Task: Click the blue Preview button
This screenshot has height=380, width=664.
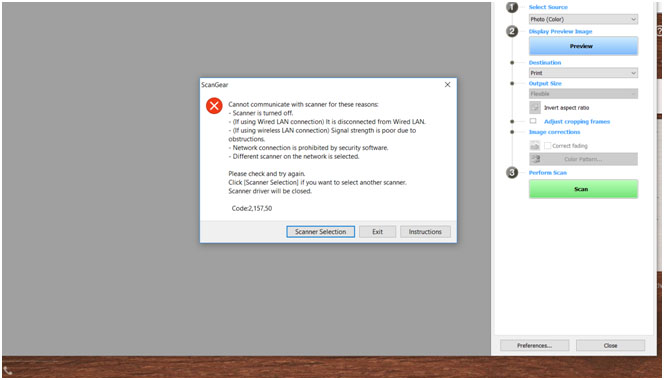Action: coord(583,46)
